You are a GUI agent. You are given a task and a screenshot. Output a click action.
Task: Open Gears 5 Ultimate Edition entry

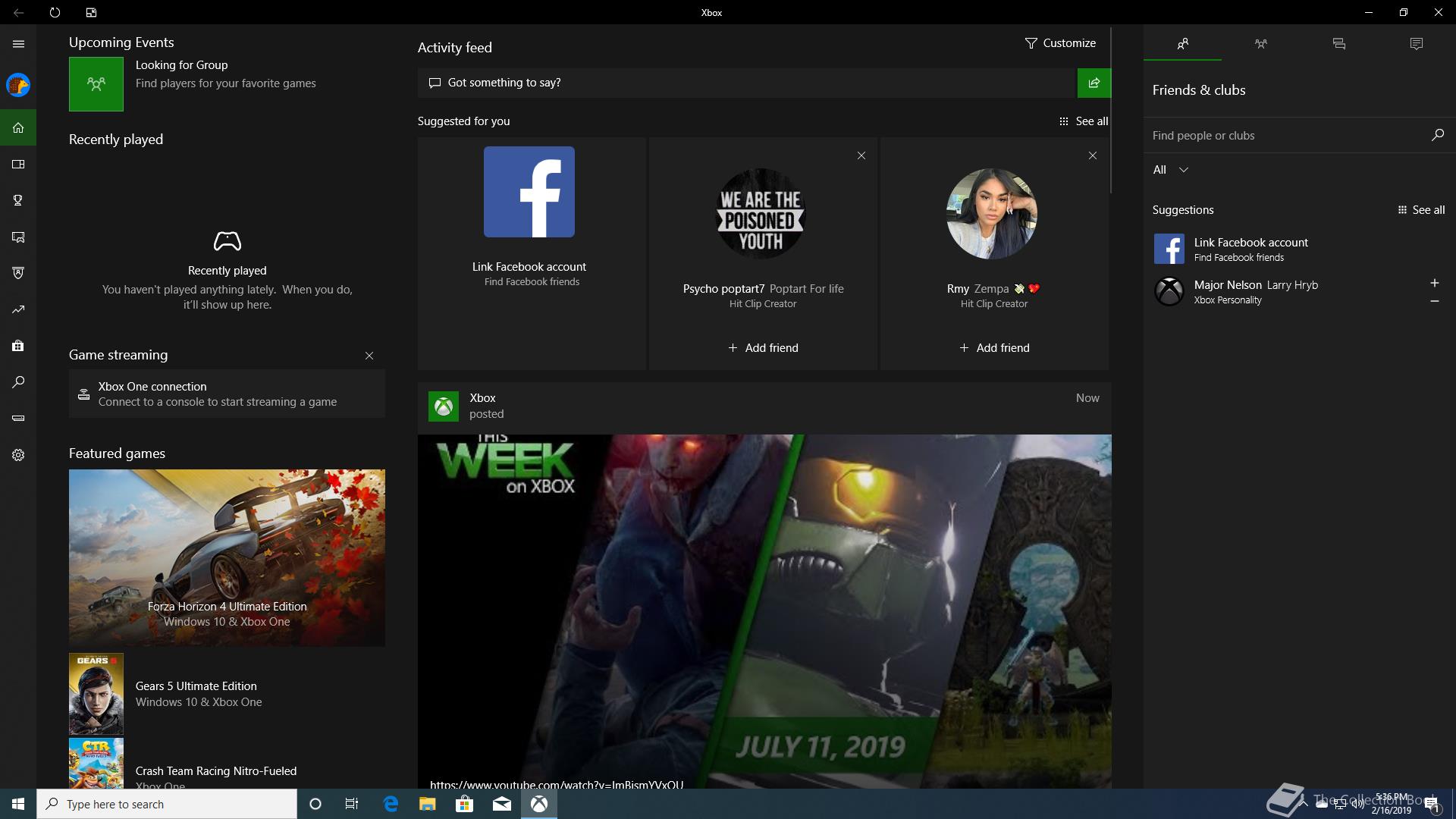click(227, 694)
